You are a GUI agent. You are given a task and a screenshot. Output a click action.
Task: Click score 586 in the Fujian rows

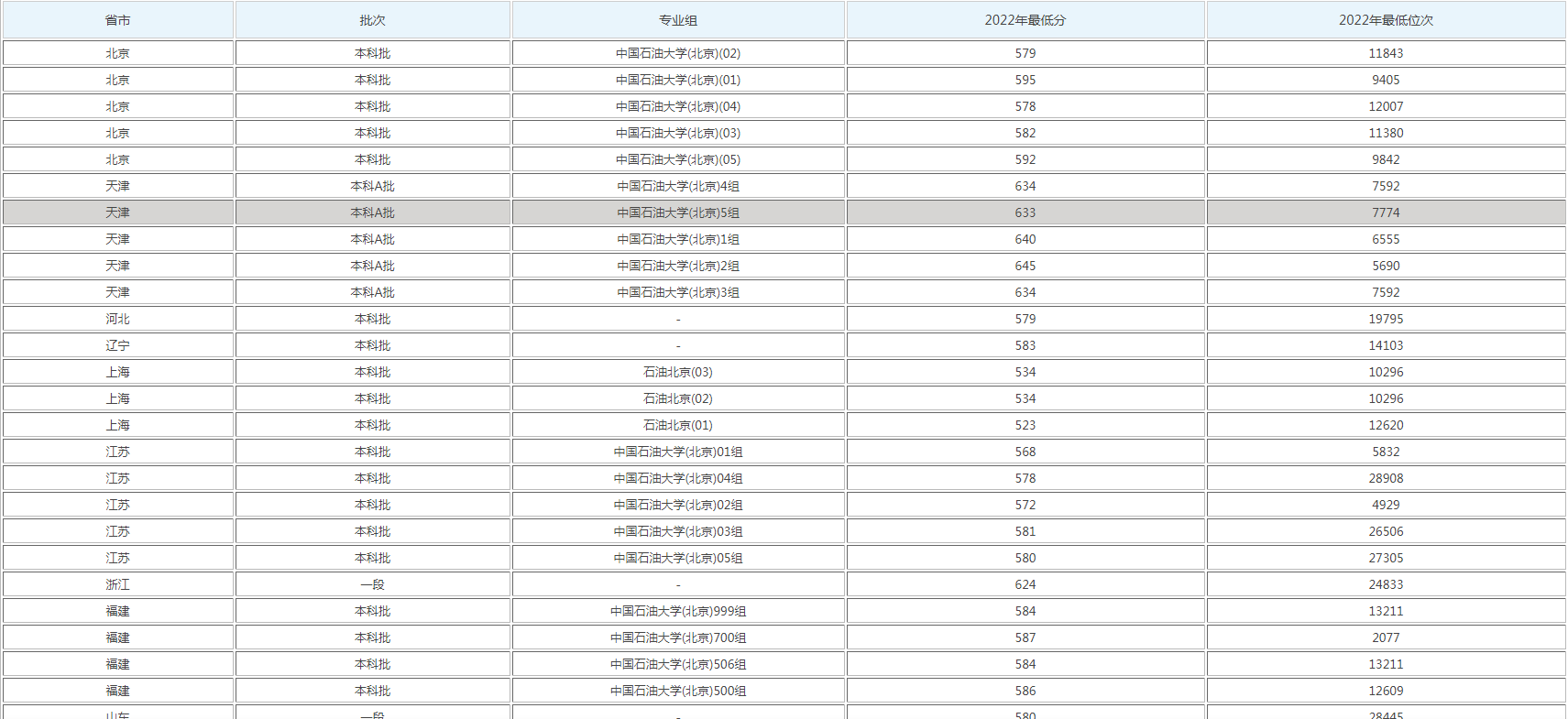click(x=1025, y=691)
